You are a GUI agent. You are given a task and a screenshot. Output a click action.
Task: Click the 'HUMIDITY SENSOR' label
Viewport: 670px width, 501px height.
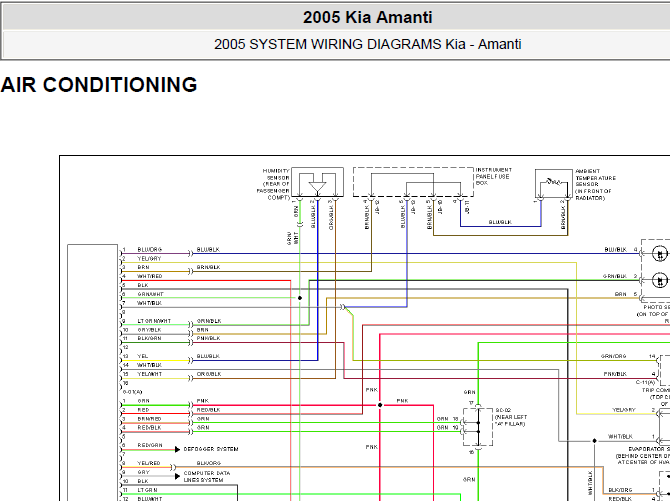[x=273, y=184]
